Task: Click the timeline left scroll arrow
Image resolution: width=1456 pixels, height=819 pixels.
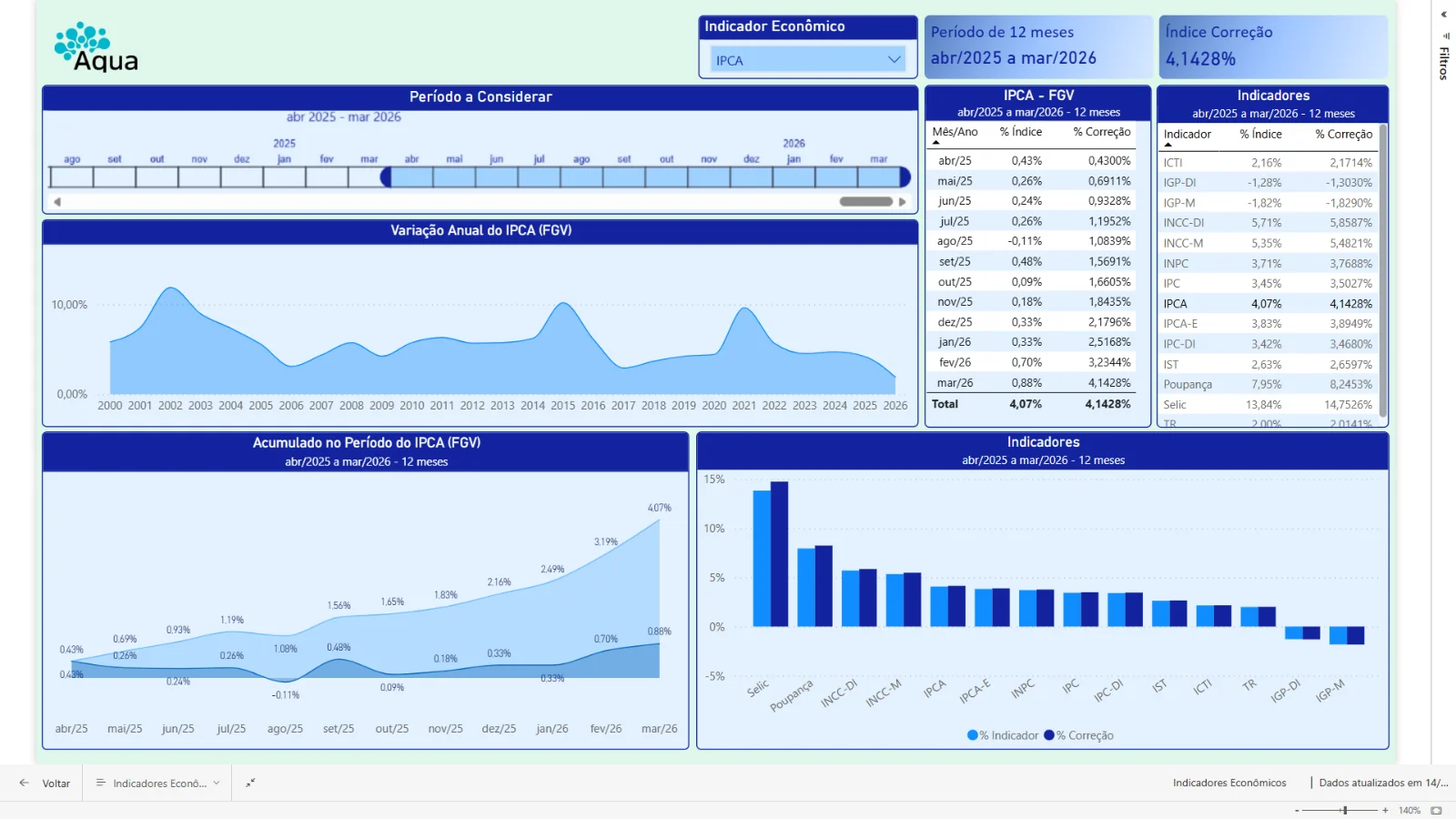Action: tap(57, 202)
